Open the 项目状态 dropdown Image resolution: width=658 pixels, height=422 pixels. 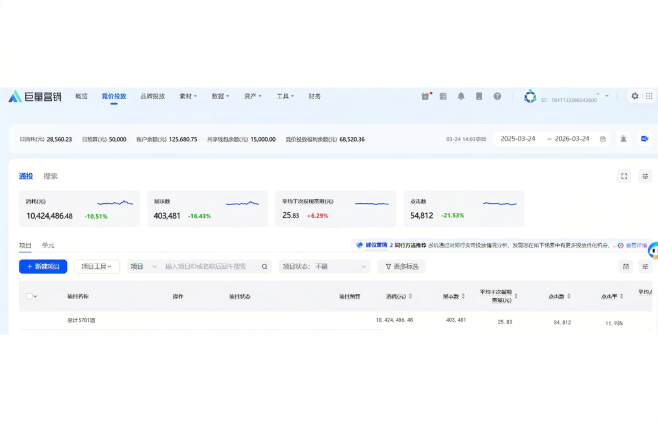324,266
